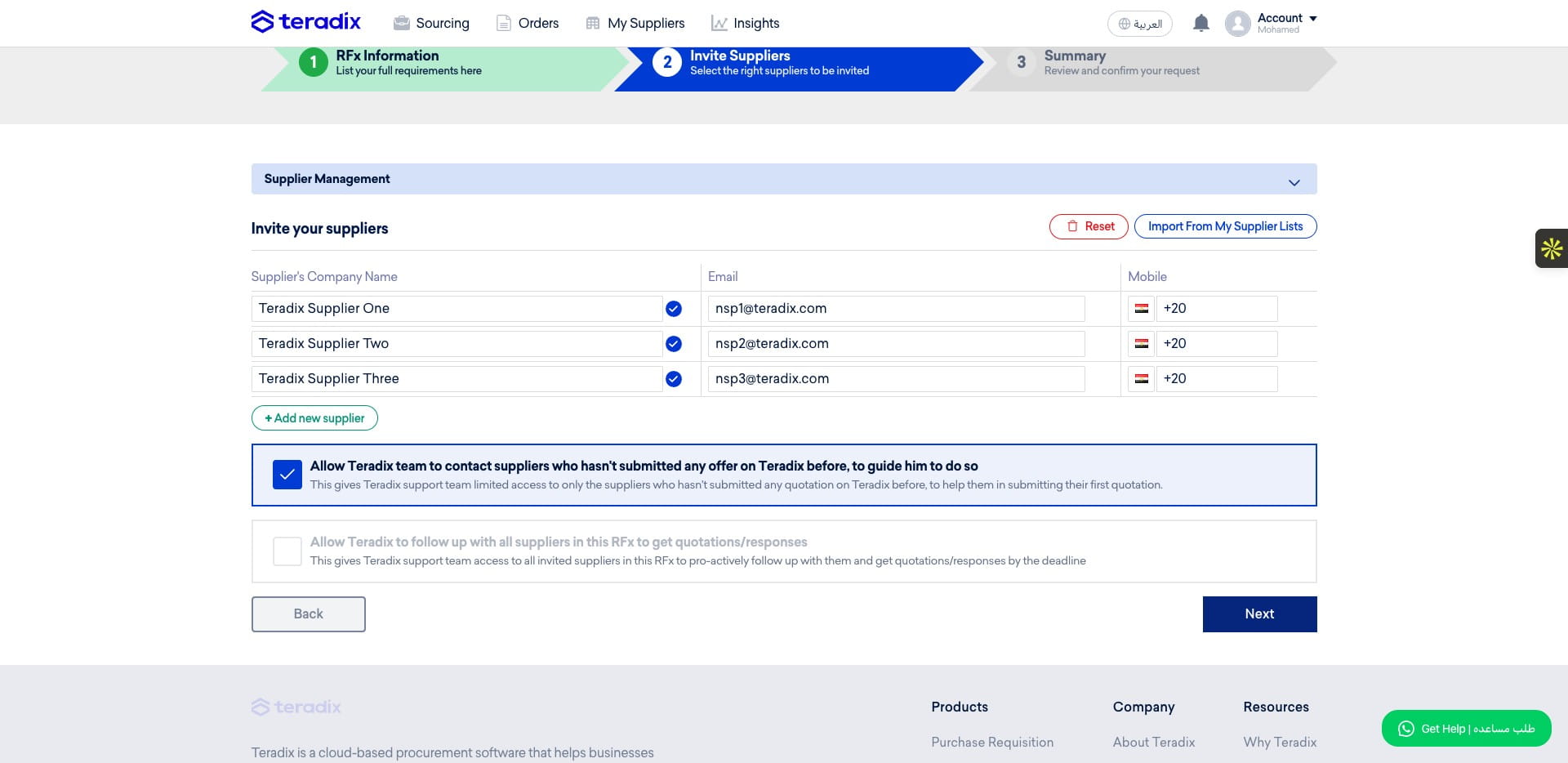Open the Orders menu
The image size is (1568, 763).
pyautogui.click(x=528, y=23)
